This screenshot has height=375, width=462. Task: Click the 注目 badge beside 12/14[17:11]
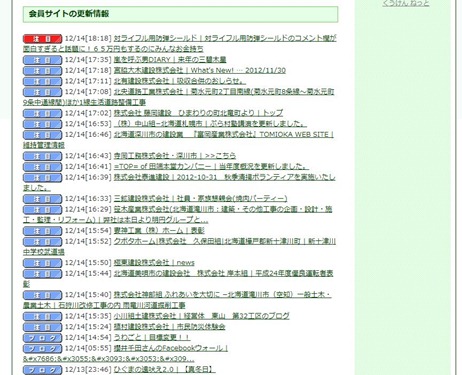coord(42,81)
